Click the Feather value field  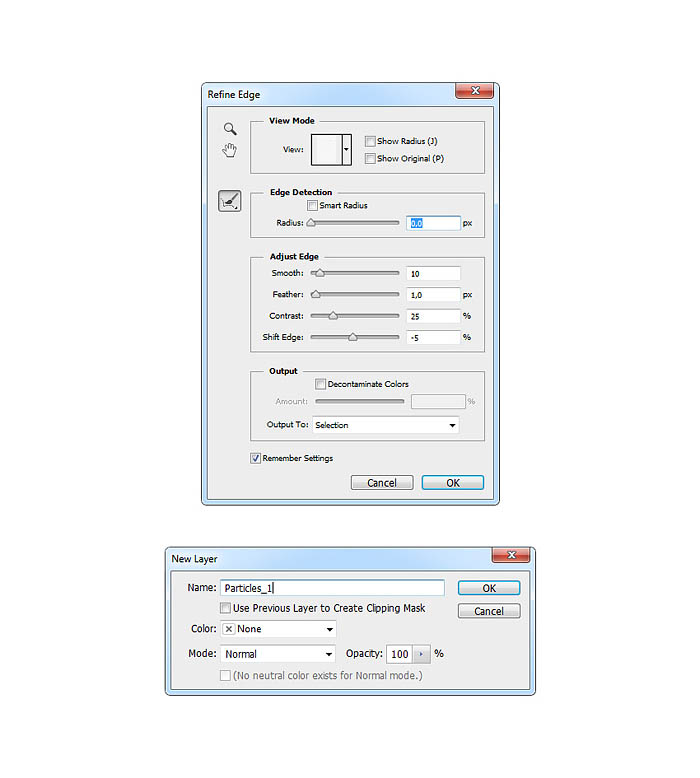coord(433,295)
